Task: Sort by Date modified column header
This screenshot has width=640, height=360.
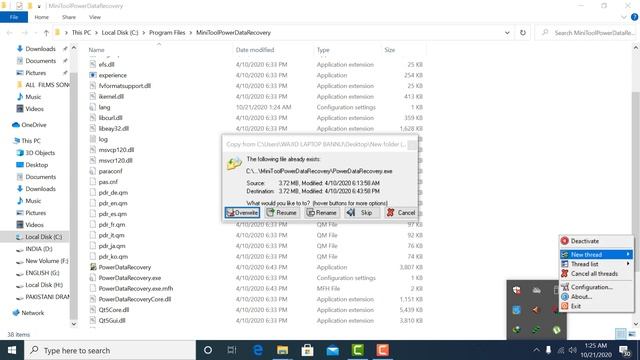Action: tap(255, 50)
